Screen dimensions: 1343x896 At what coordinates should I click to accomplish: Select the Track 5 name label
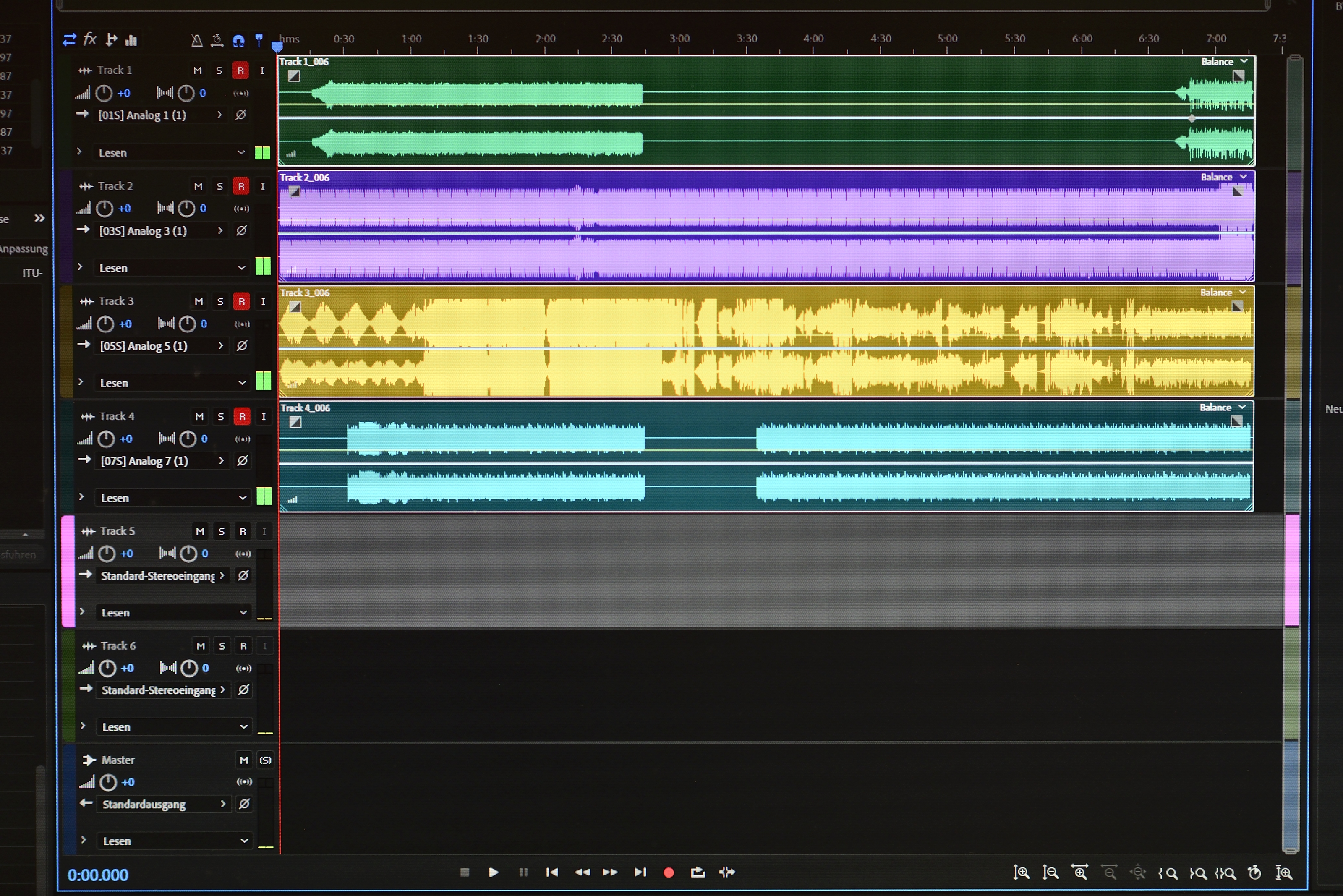[x=118, y=531]
